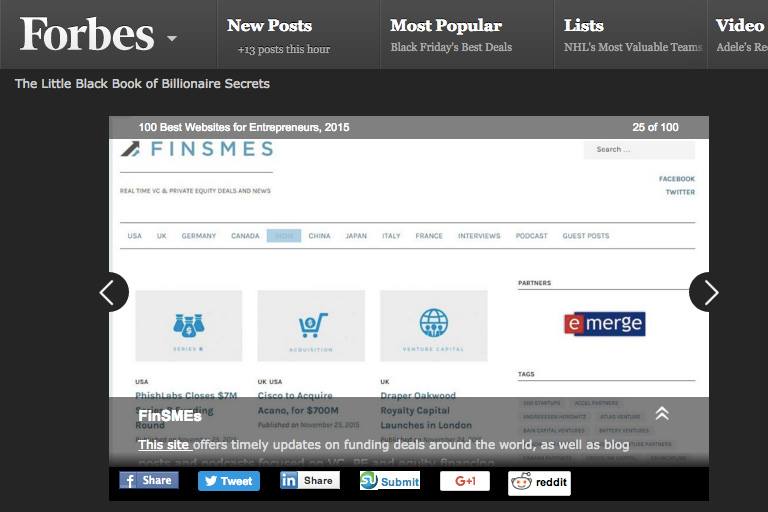Tweet this slide on Twitter
768x512 pixels.
coord(229,481)
